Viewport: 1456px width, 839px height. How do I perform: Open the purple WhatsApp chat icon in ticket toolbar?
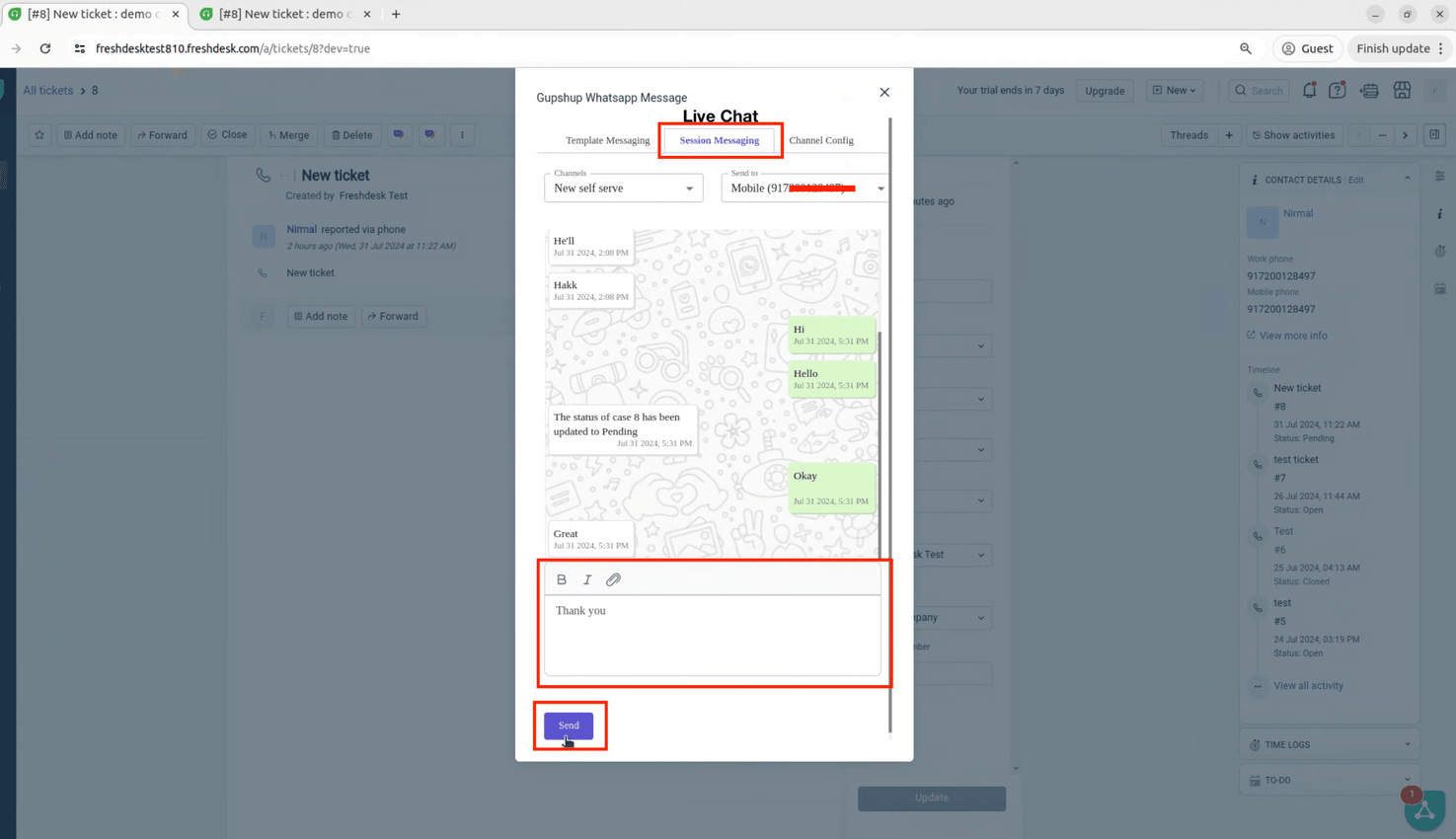point(399,134)
